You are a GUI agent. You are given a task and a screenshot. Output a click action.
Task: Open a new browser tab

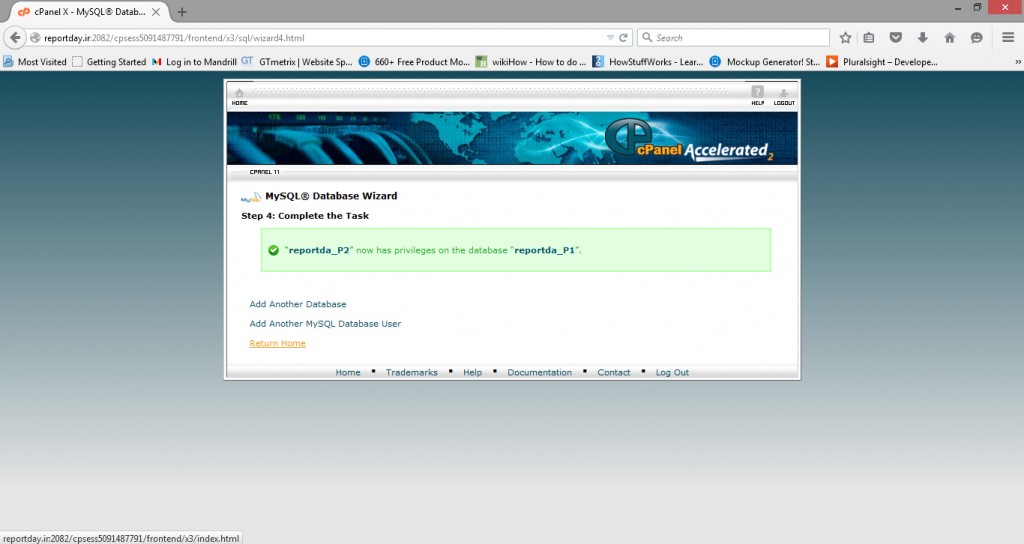tap(182, 11)
